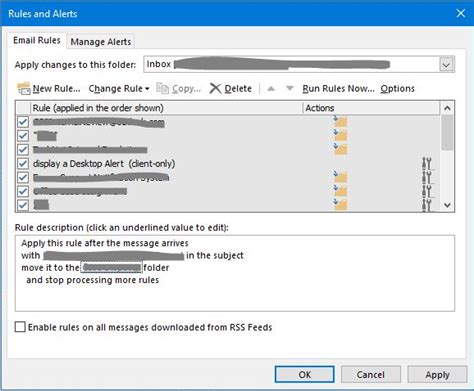Viewport: 474px width, 391px height.
Task: Click the Rule (applied in the order shown) header
Action: click(166, 108)
